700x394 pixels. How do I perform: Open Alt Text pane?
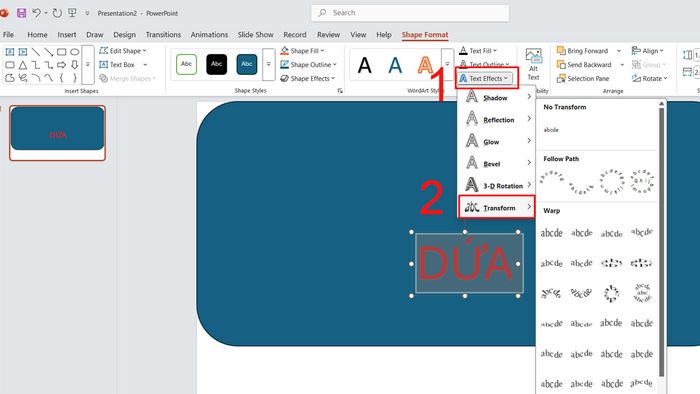[x=533, y=64]
